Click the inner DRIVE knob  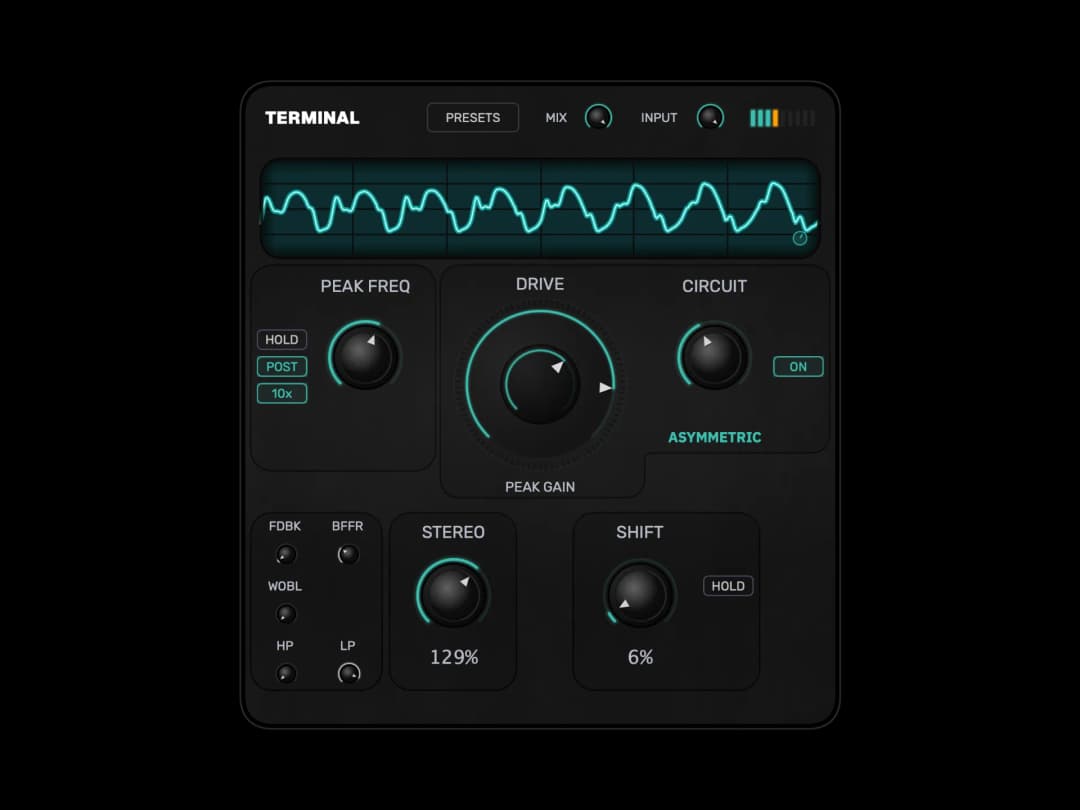point(539,384)
